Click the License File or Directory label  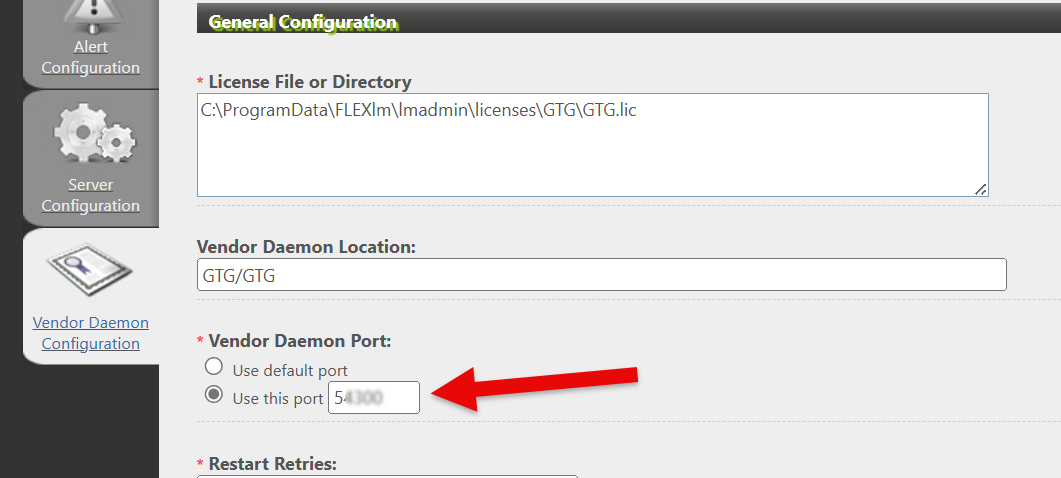click(x=310, y=83)
